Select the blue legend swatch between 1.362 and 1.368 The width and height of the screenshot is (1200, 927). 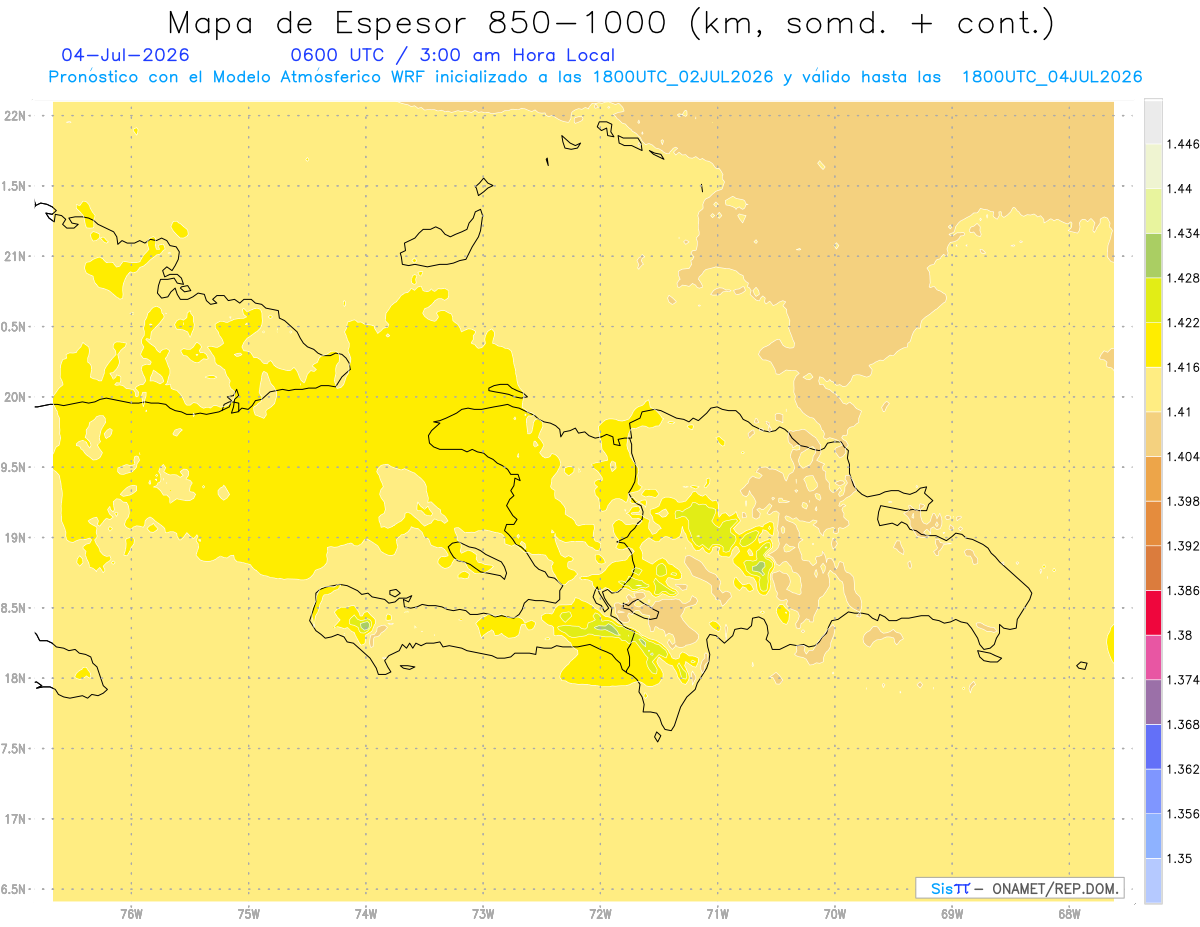[1153, 746]
